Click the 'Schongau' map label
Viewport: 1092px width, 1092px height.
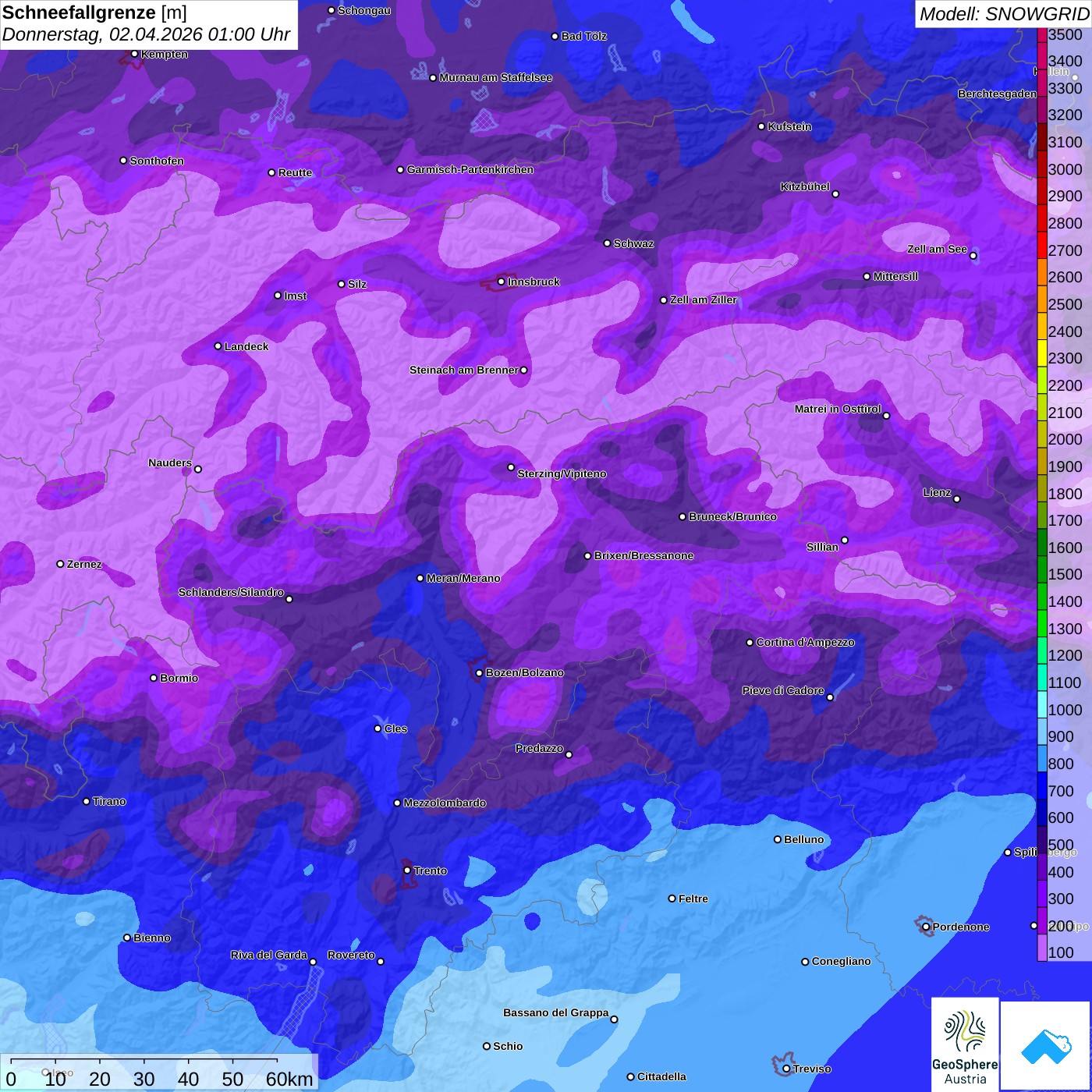point(364,10)
